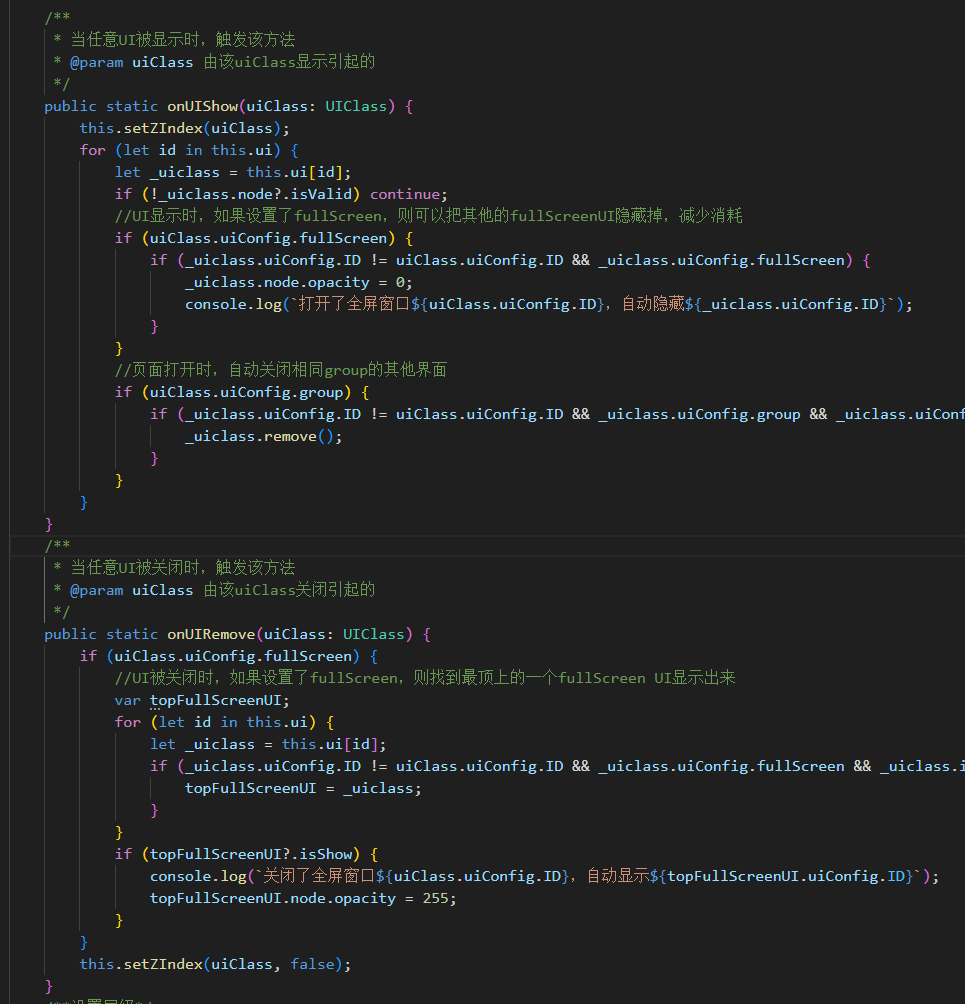Click the comment '//页面打开时，自动关闭相同group的其他界面'
The image size is (965, 1004).
tap(280, 370)
